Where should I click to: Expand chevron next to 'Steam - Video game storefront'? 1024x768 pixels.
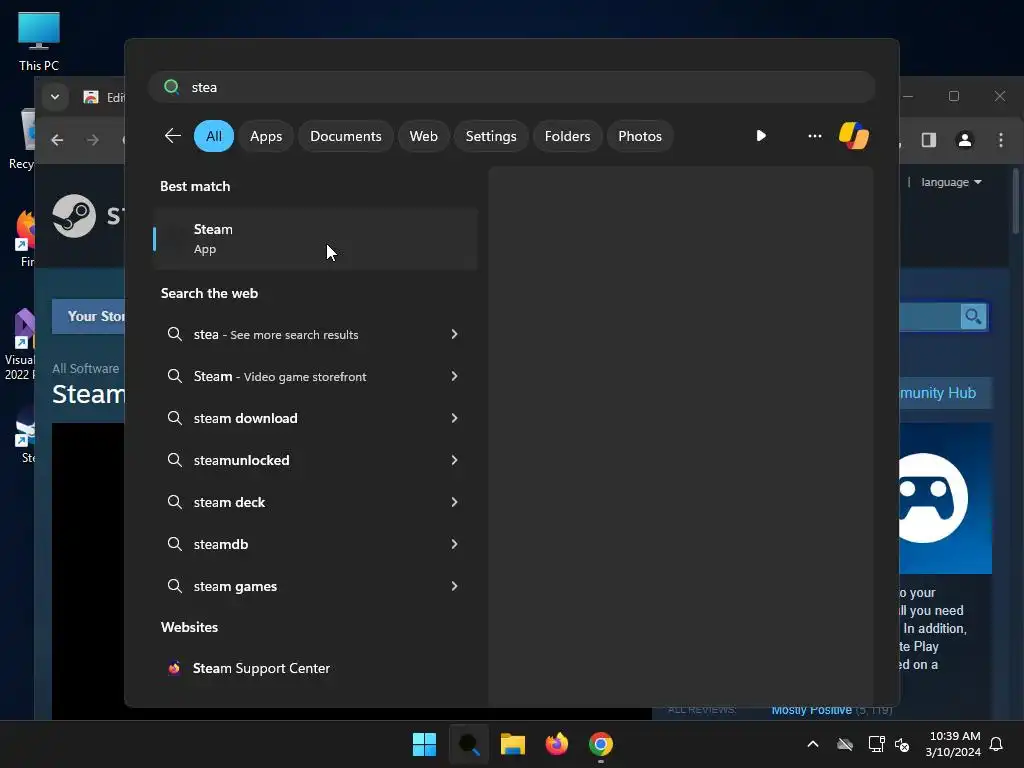pyautogui.click(x=454, y=376)
